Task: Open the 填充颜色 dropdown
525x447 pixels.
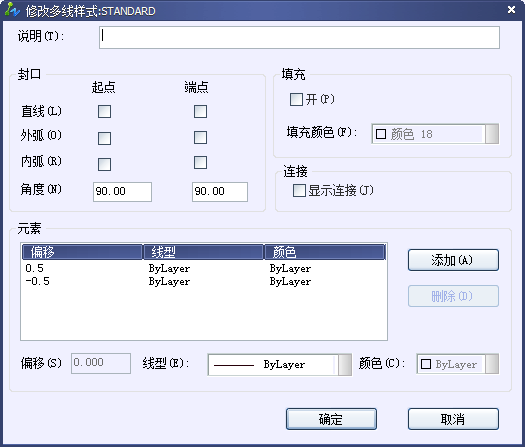Action: [x=492, y=134]
